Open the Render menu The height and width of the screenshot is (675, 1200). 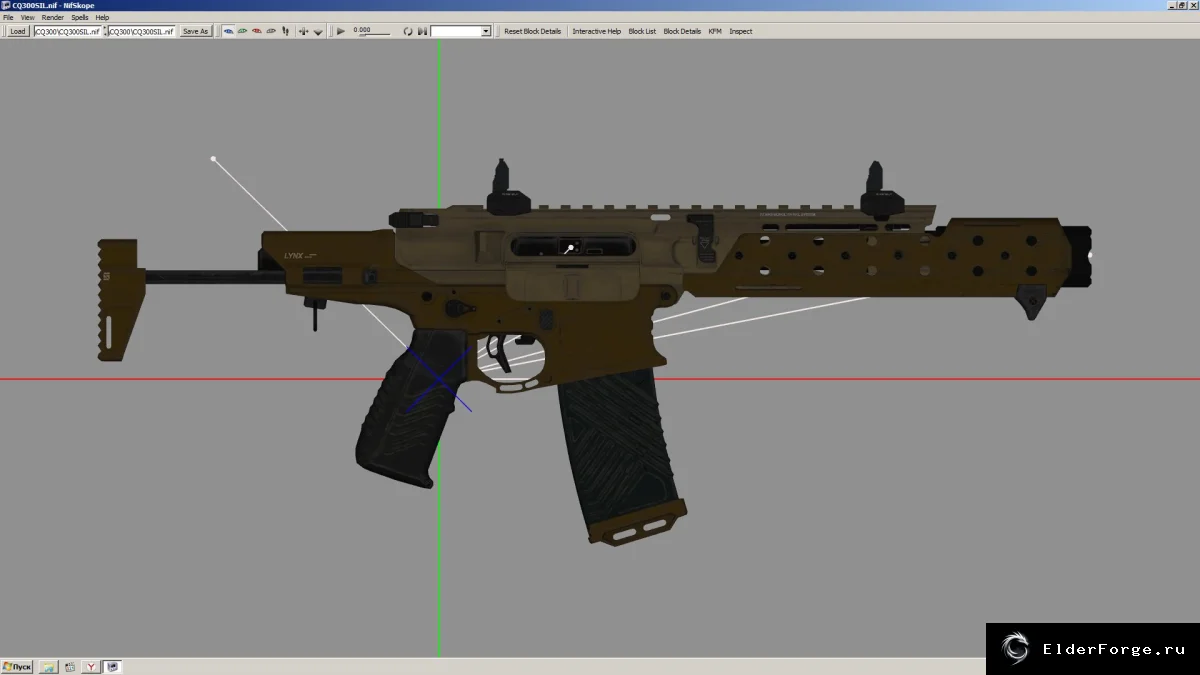(x=53, y=18)
